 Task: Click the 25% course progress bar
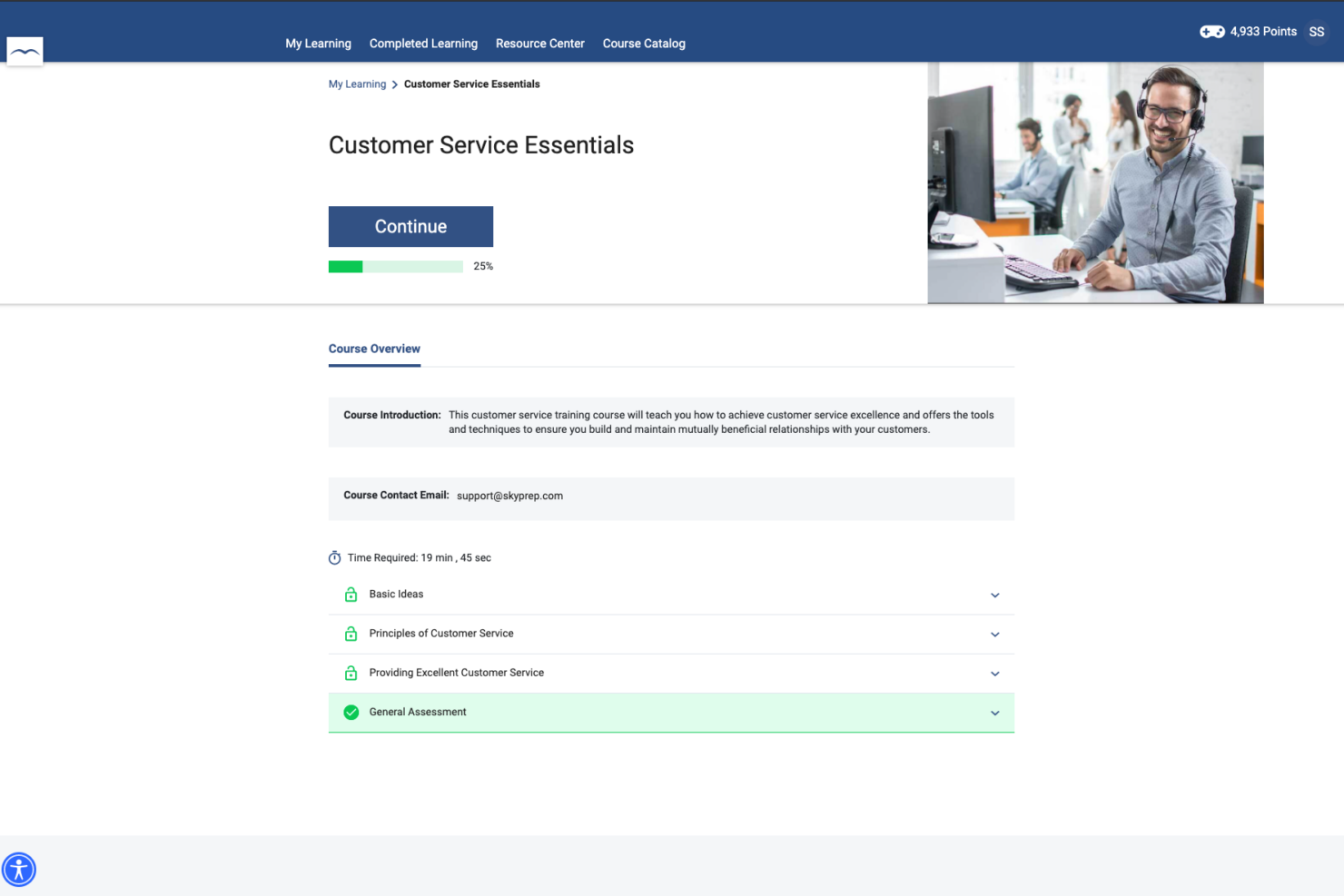point(395,267)
